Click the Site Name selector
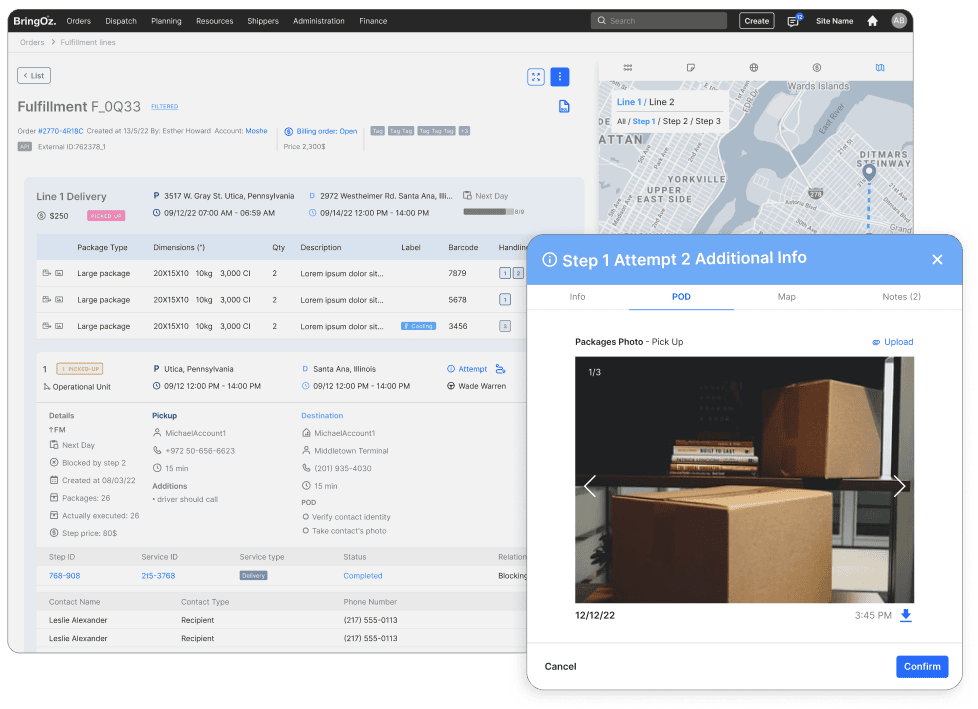Viewport: 978px width, 709px height. click(834, 21)
